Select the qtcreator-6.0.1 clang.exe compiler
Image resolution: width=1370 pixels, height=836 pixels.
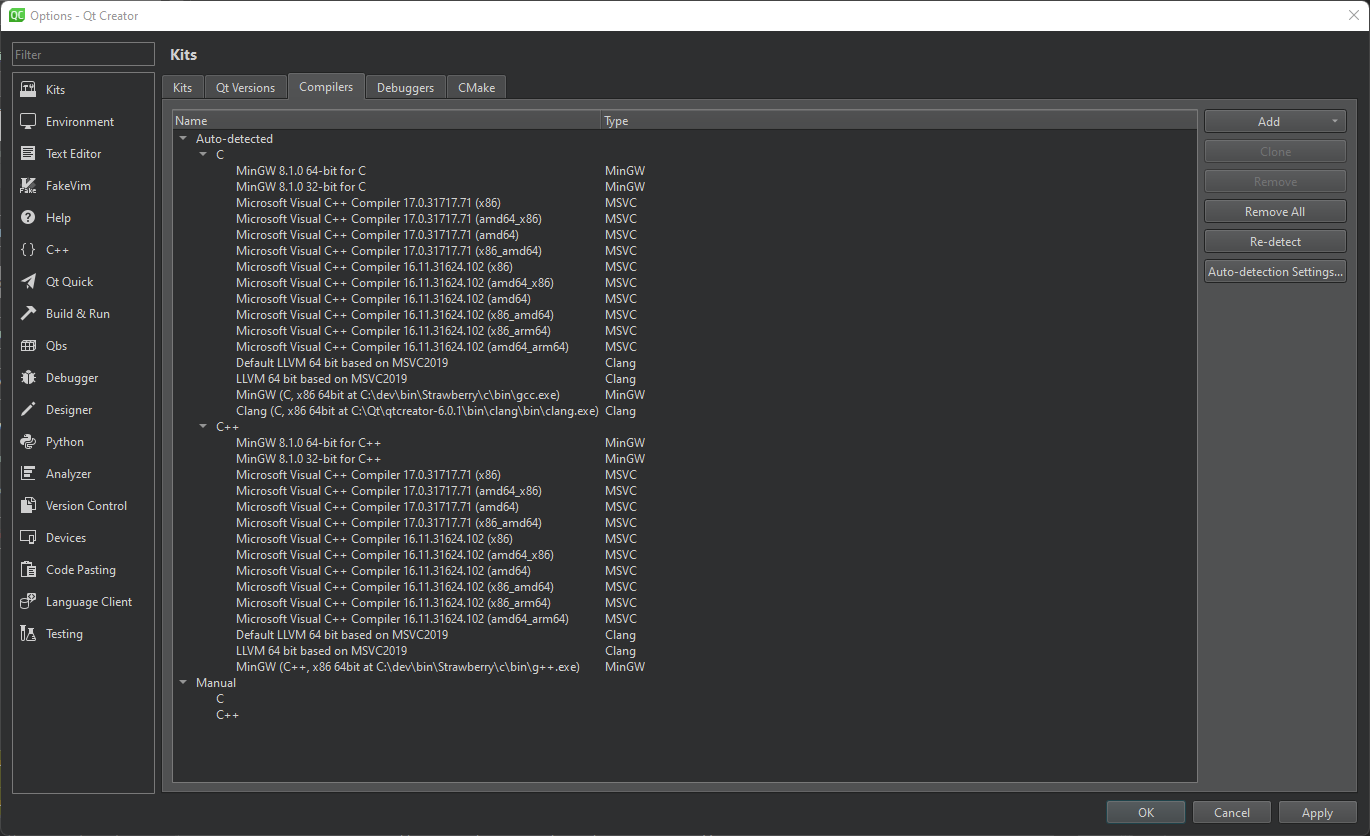[x=417, y=411]
